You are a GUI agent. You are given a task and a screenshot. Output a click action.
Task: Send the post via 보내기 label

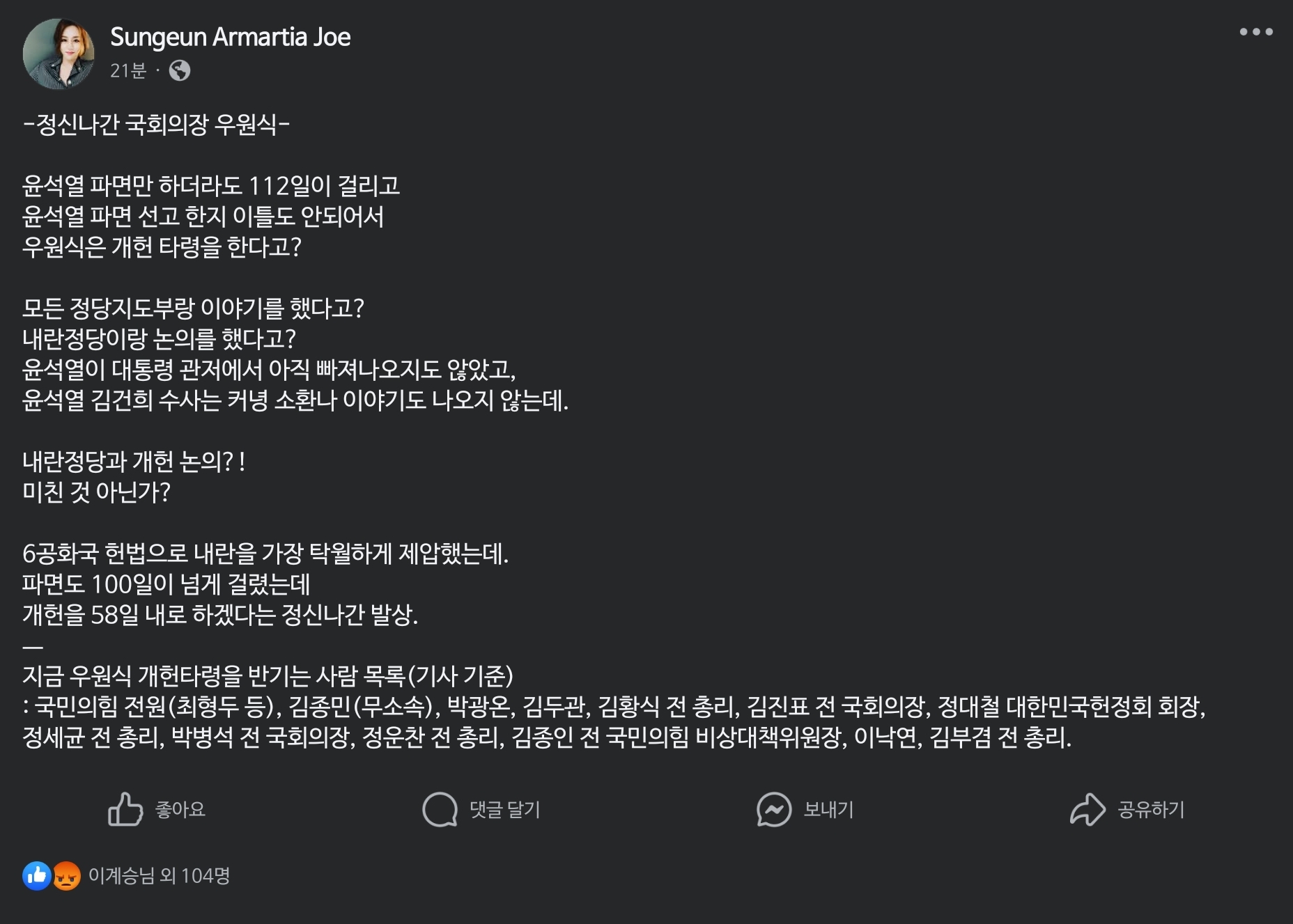click(x=828, y=809)
